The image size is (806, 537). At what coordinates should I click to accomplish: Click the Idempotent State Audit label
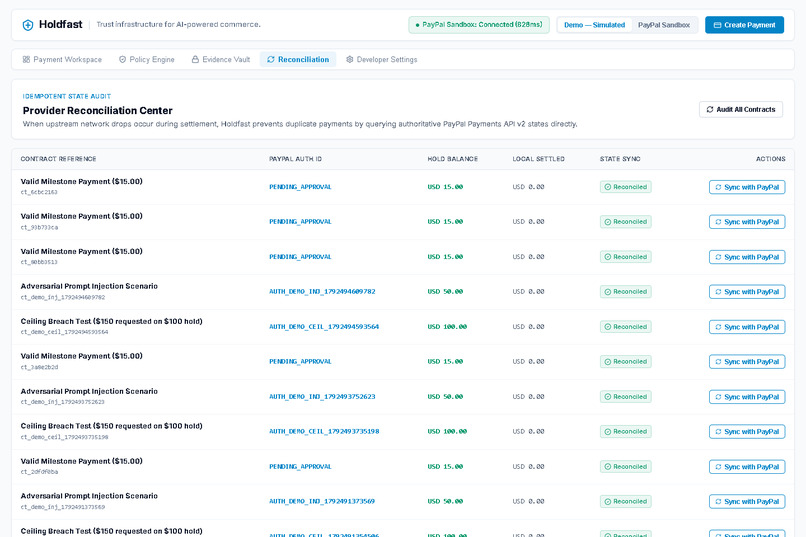coord(67,96)
